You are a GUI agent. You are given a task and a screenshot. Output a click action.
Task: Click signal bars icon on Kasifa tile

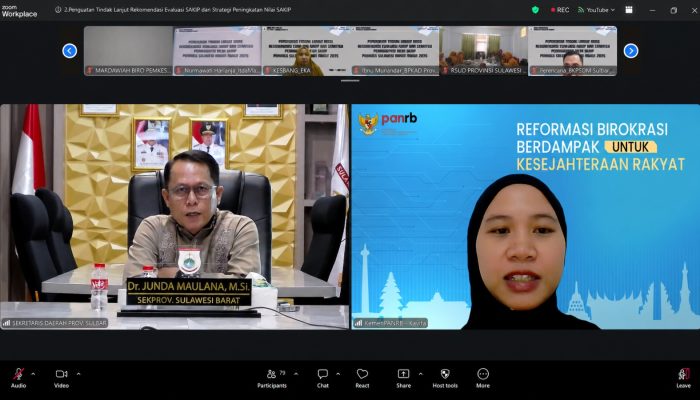[x=358, y=323]
